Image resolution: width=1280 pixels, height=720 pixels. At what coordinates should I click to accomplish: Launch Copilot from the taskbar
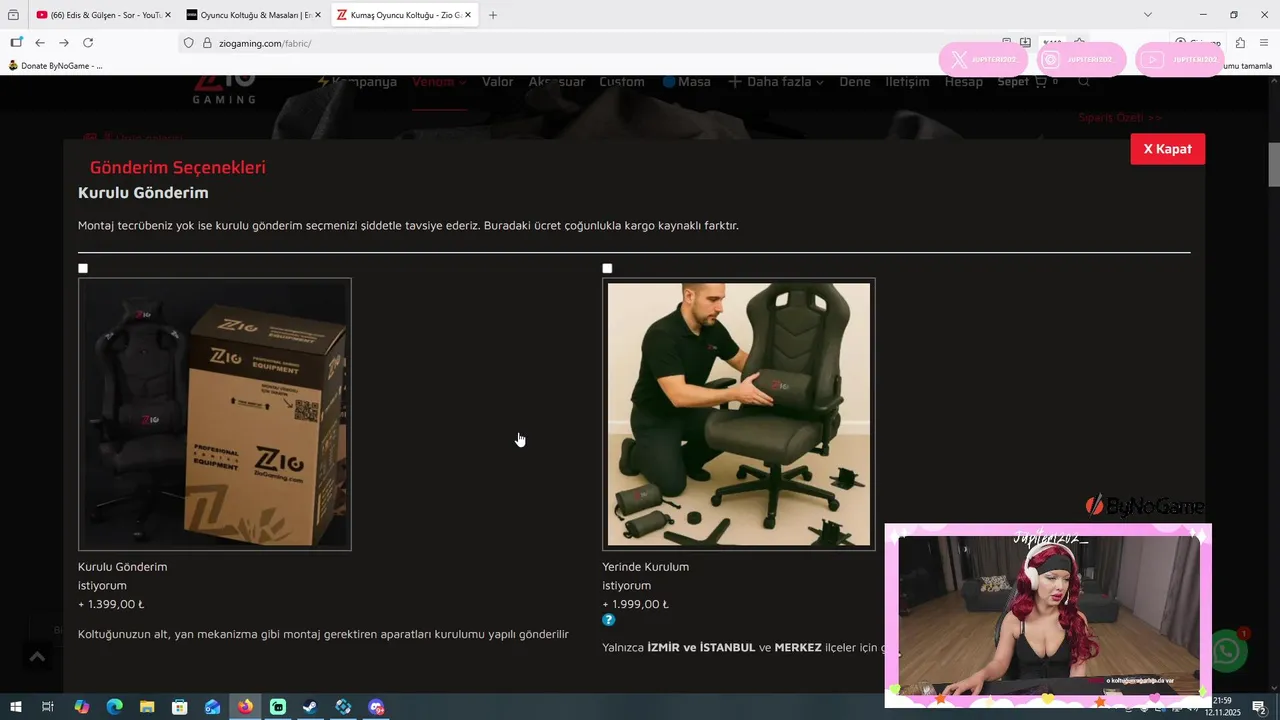pyautogui.click(x=82, y=707)
